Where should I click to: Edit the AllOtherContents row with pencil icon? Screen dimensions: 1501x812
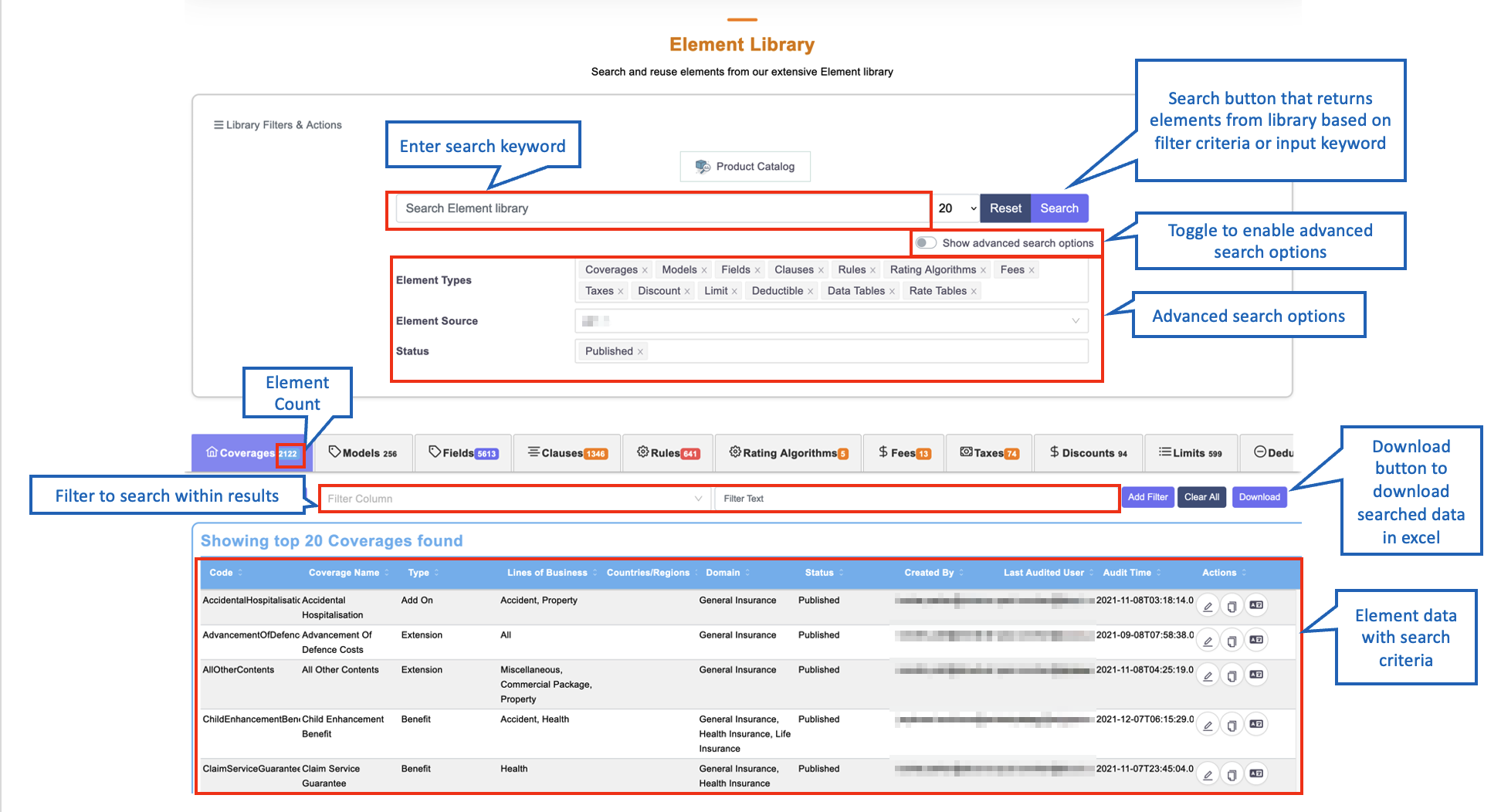pos(1208,675)
